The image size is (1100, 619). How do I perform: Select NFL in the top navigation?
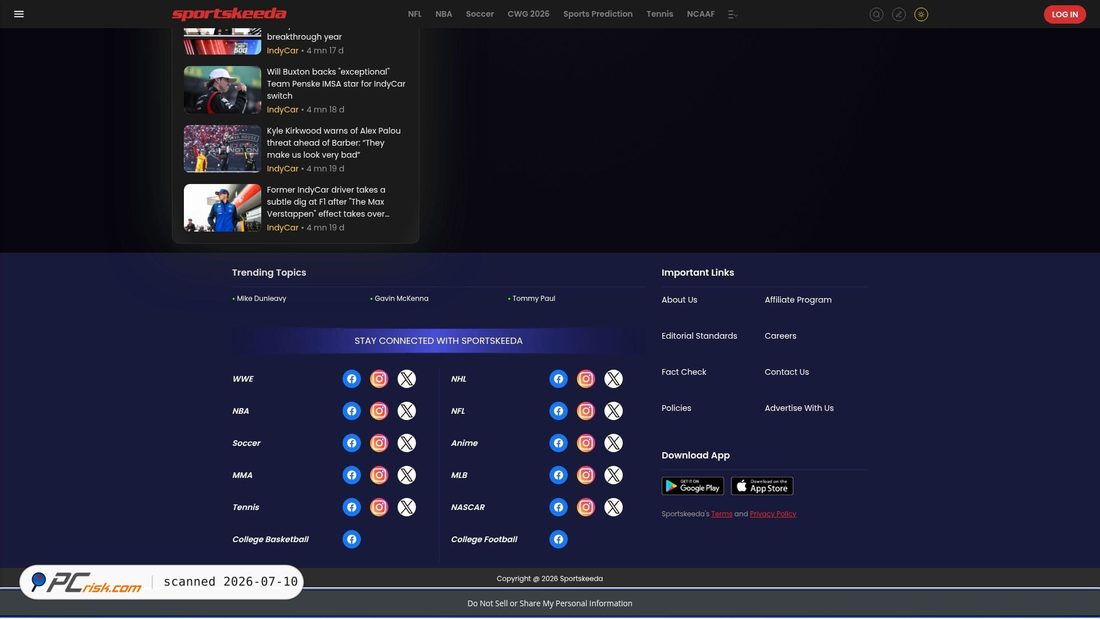click(415, 14)
